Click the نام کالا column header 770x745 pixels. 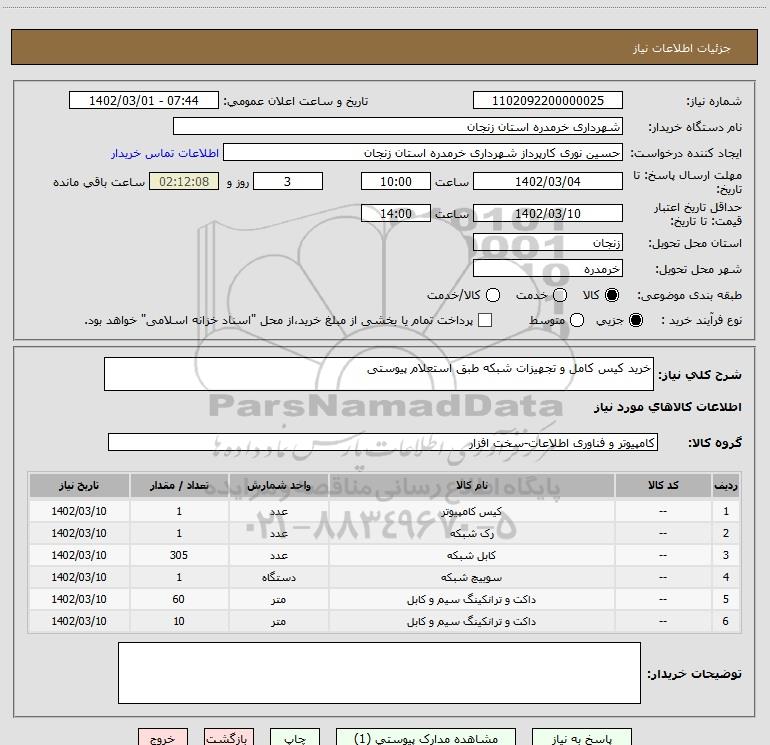pos(471,485)
